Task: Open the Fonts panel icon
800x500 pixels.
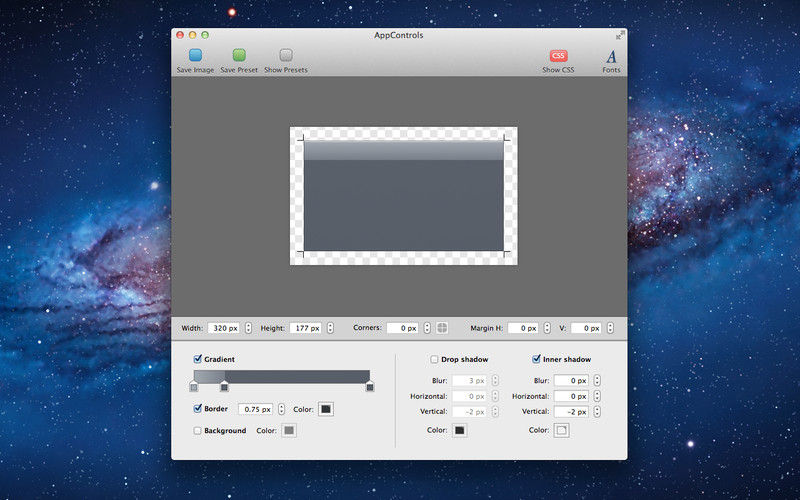Action: point(611,56)
